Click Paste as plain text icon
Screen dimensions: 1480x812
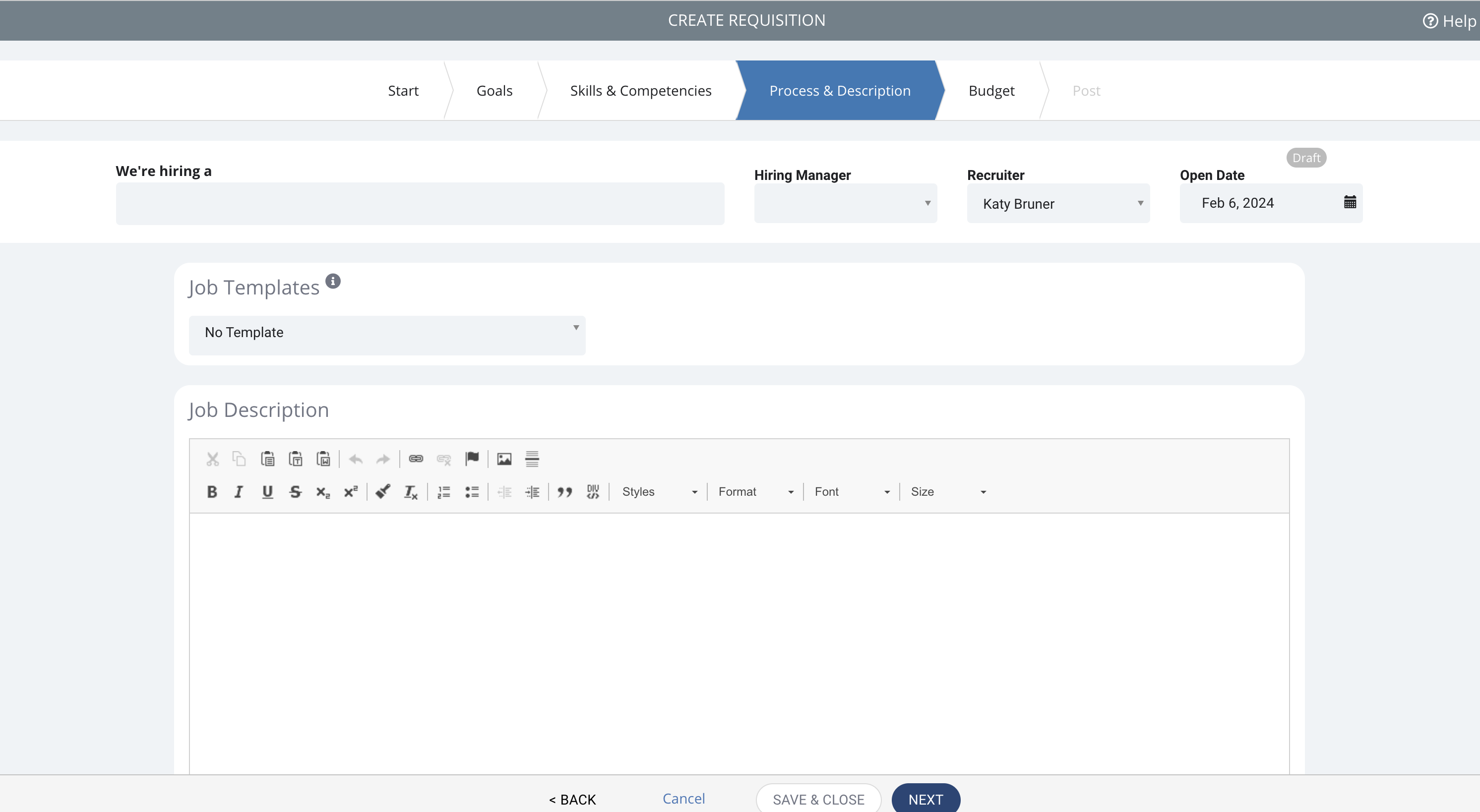point(295,459)
